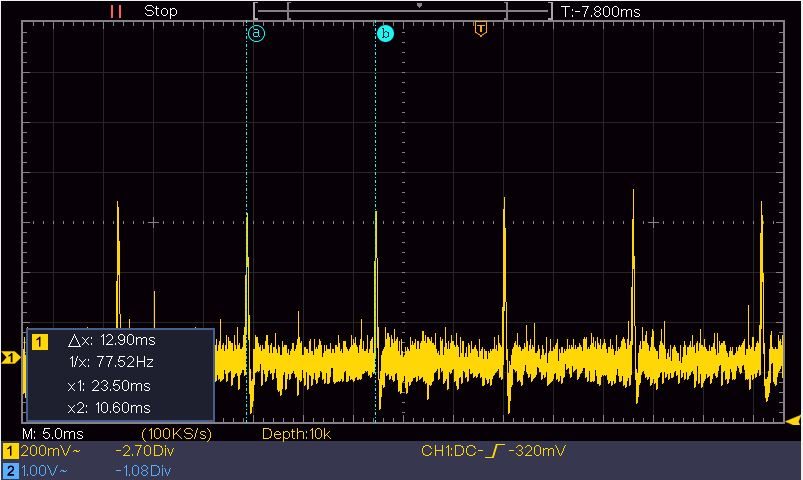The image size is (803, 480).
Task: Click cursor b marker
Action: [386, 34]
